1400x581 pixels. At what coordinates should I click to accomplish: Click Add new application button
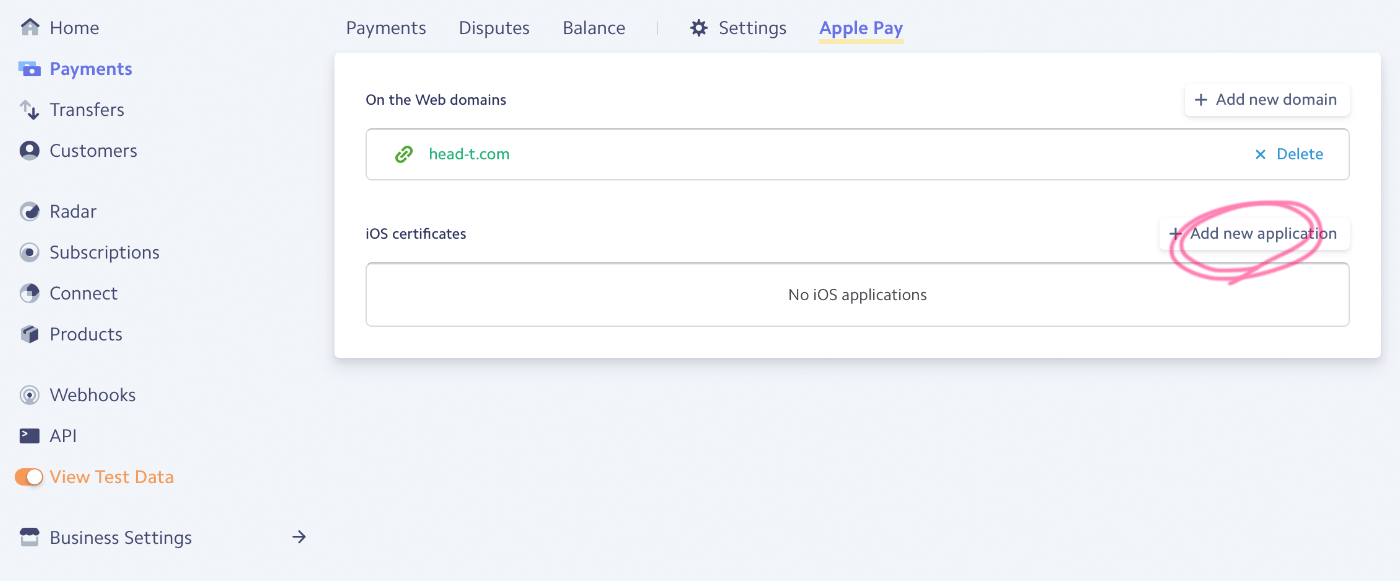pos(1254,234)
